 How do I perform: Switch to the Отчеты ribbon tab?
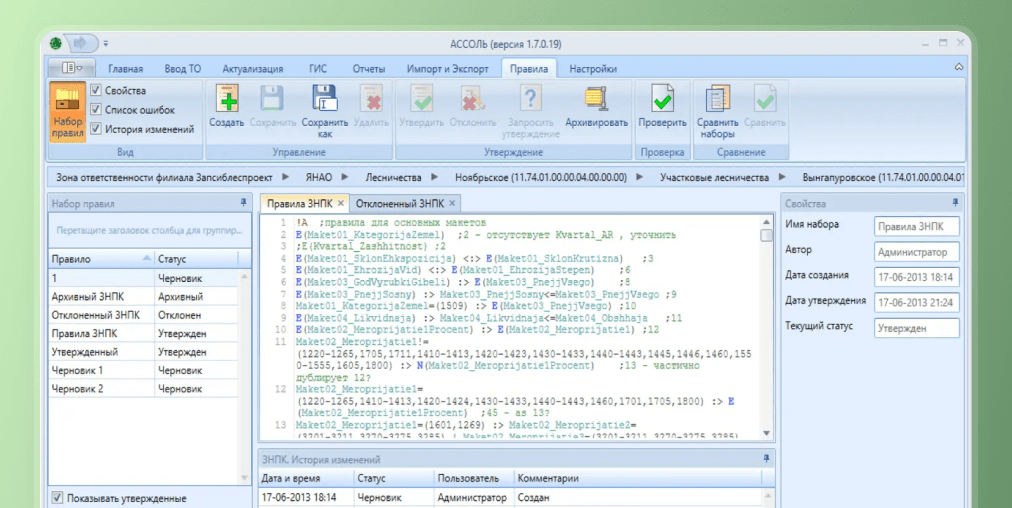pyautogui.click(x=369, y=69)
